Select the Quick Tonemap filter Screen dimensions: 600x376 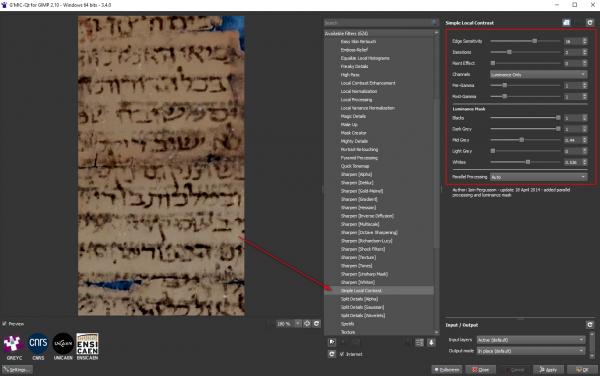pos(355,166)
